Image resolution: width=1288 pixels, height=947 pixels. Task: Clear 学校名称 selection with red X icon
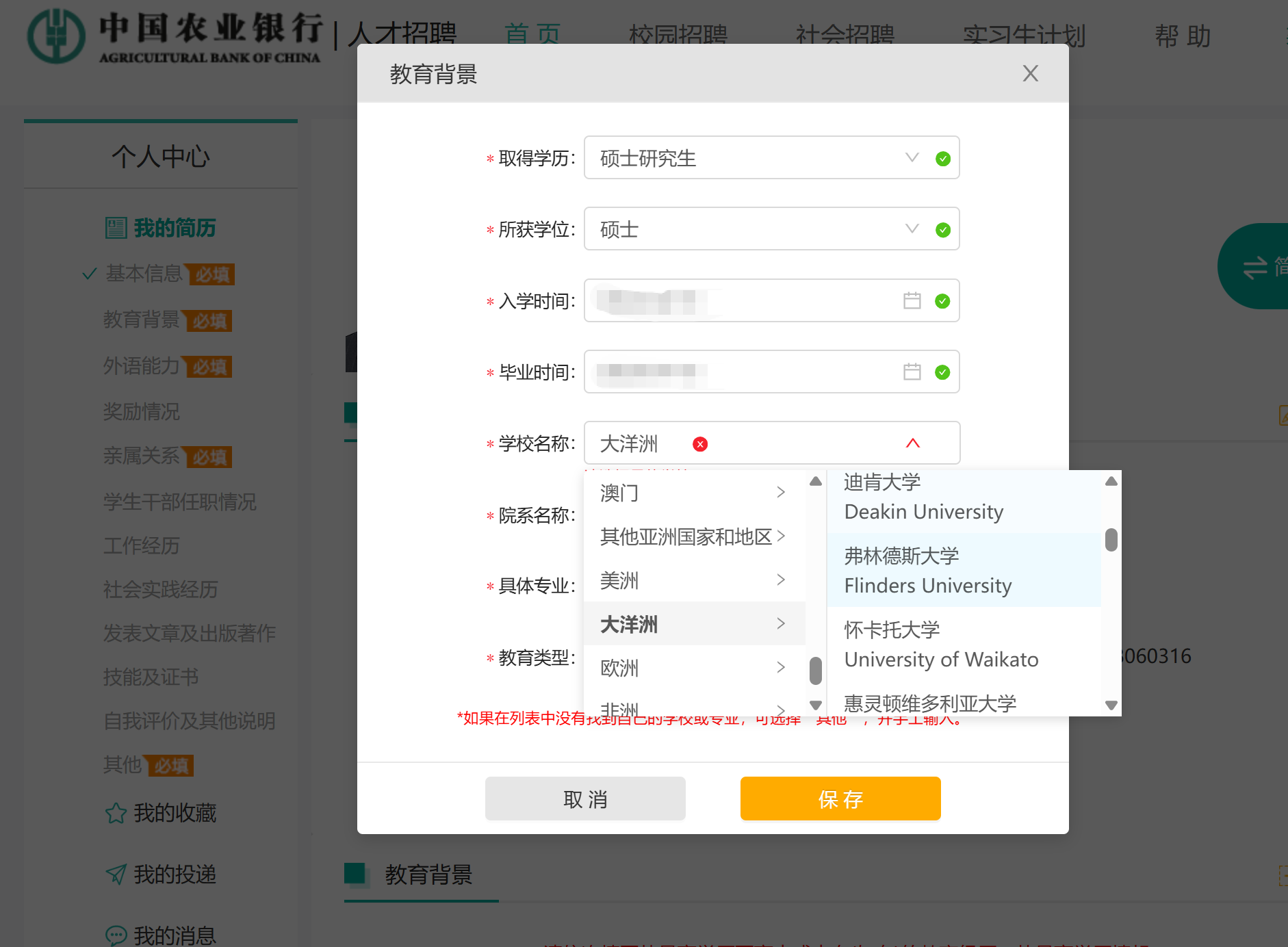(x=699, y=444)
